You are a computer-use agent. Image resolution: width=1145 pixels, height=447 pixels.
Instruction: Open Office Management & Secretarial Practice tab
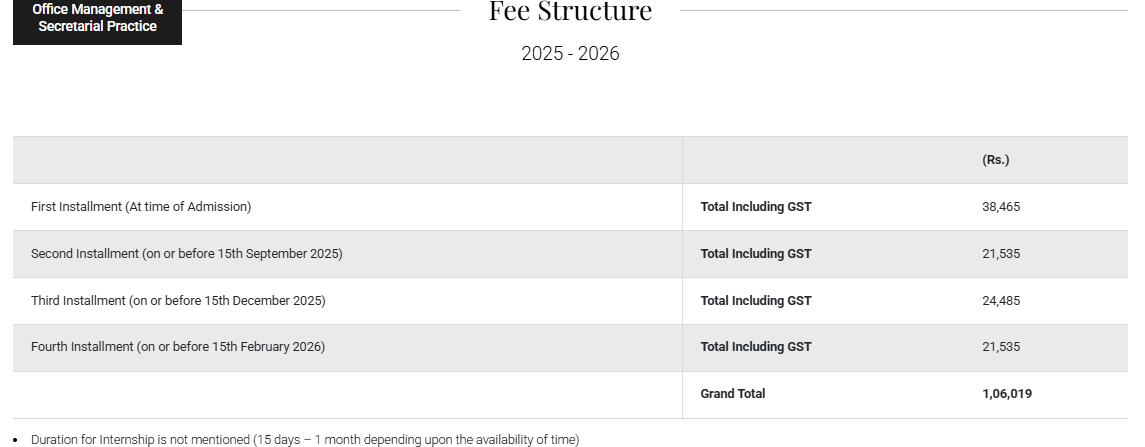click(97, 18)
